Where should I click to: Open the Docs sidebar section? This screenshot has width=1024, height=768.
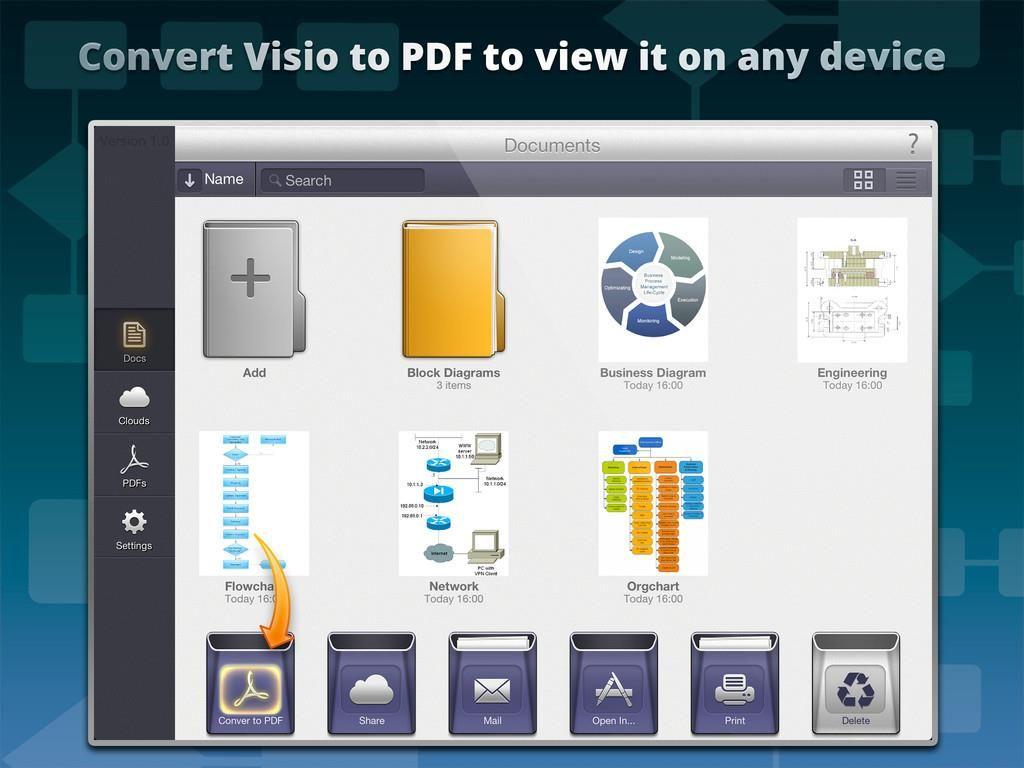[x=134, y=340]
